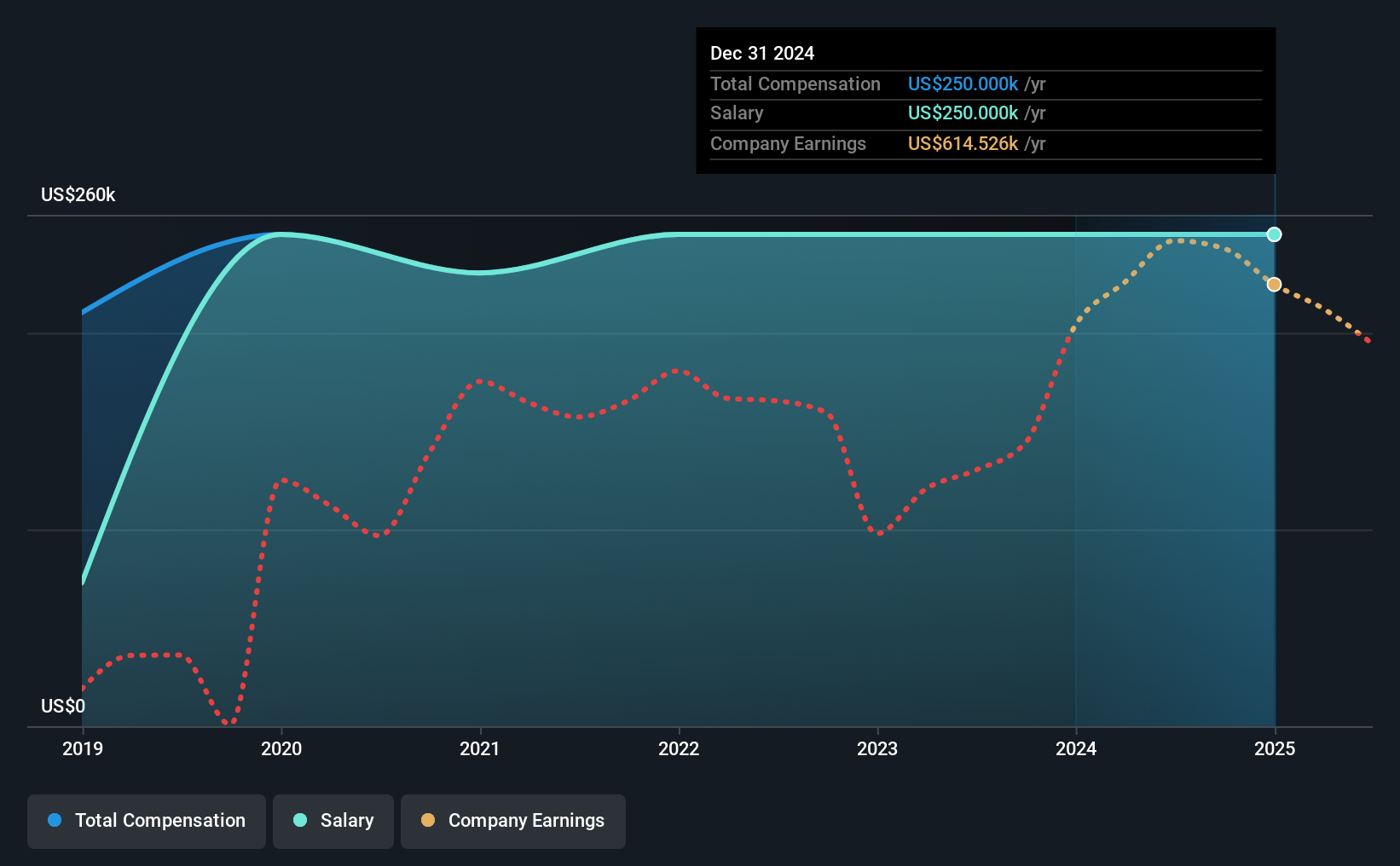Click the 2024 x-axis label

1076,748
